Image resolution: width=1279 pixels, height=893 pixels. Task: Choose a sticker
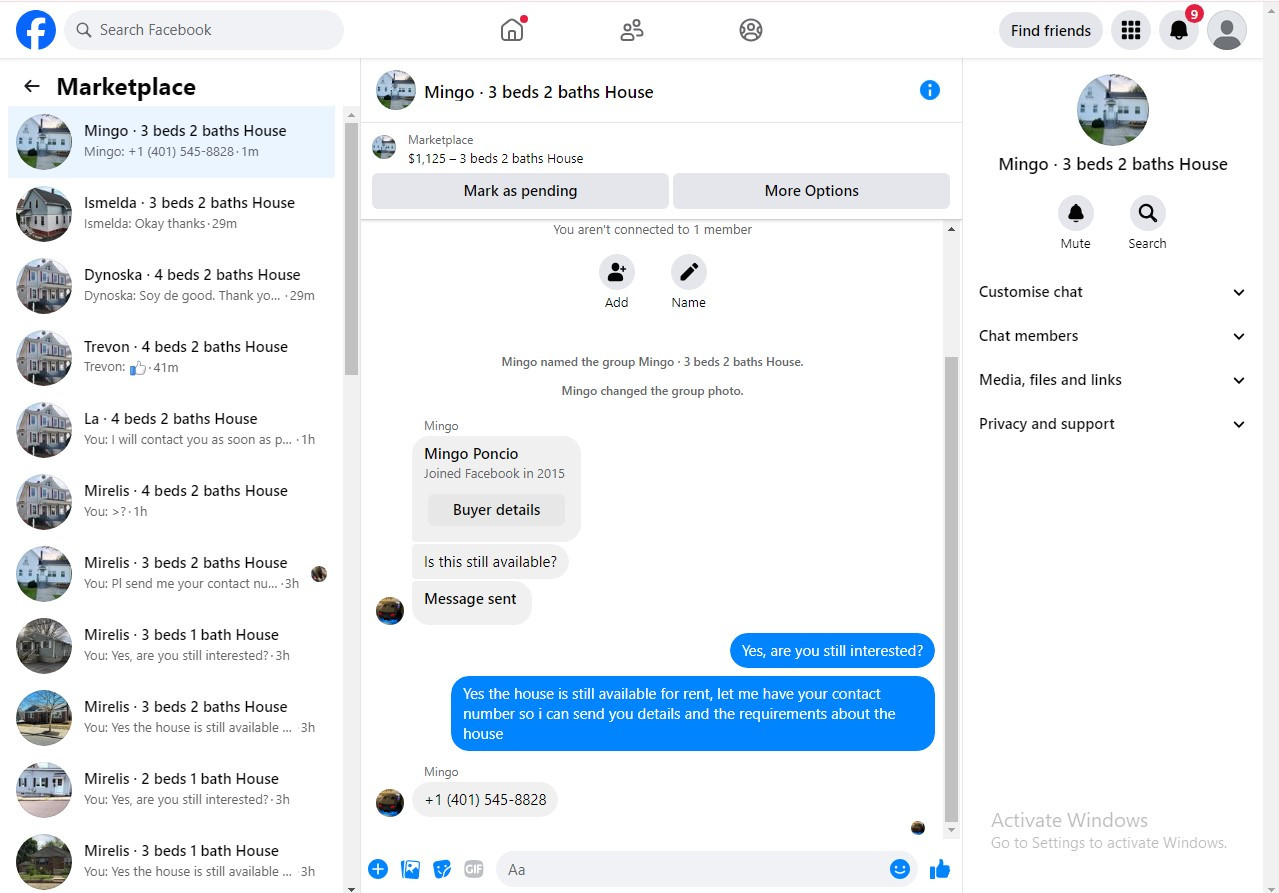(x=442, y=869)
